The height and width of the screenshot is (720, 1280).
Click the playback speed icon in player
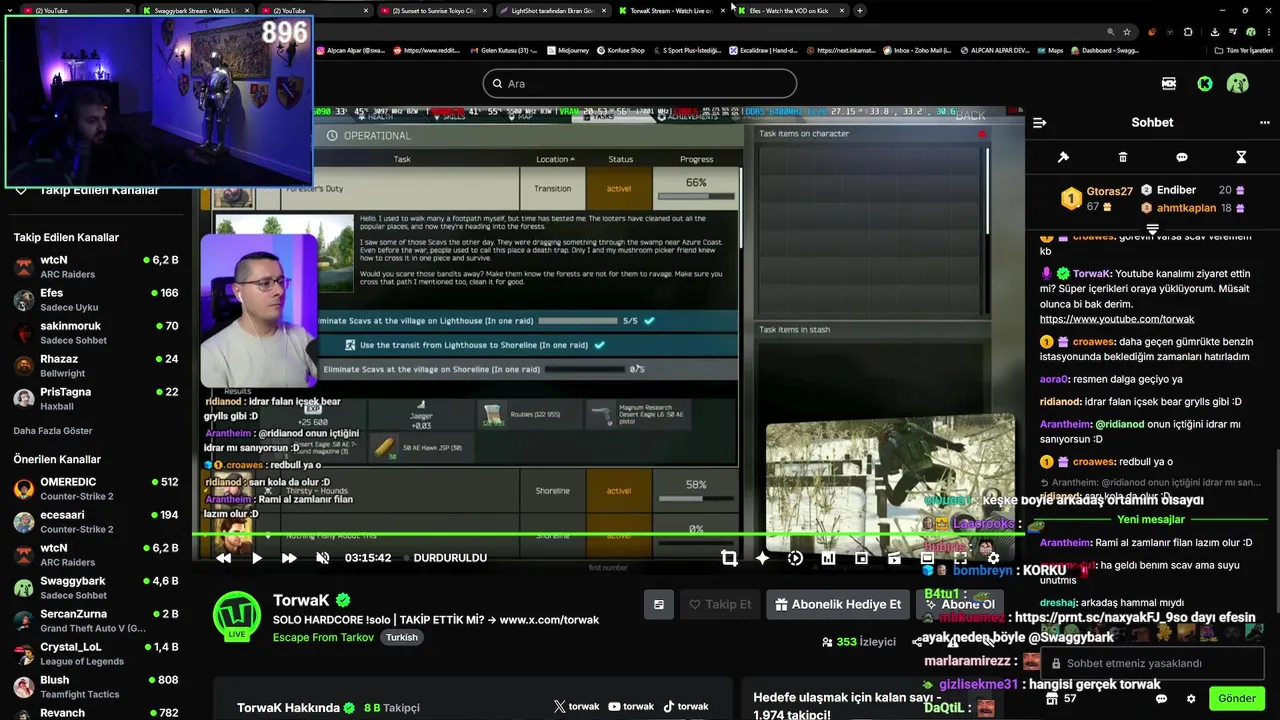[x=795, y=558]
